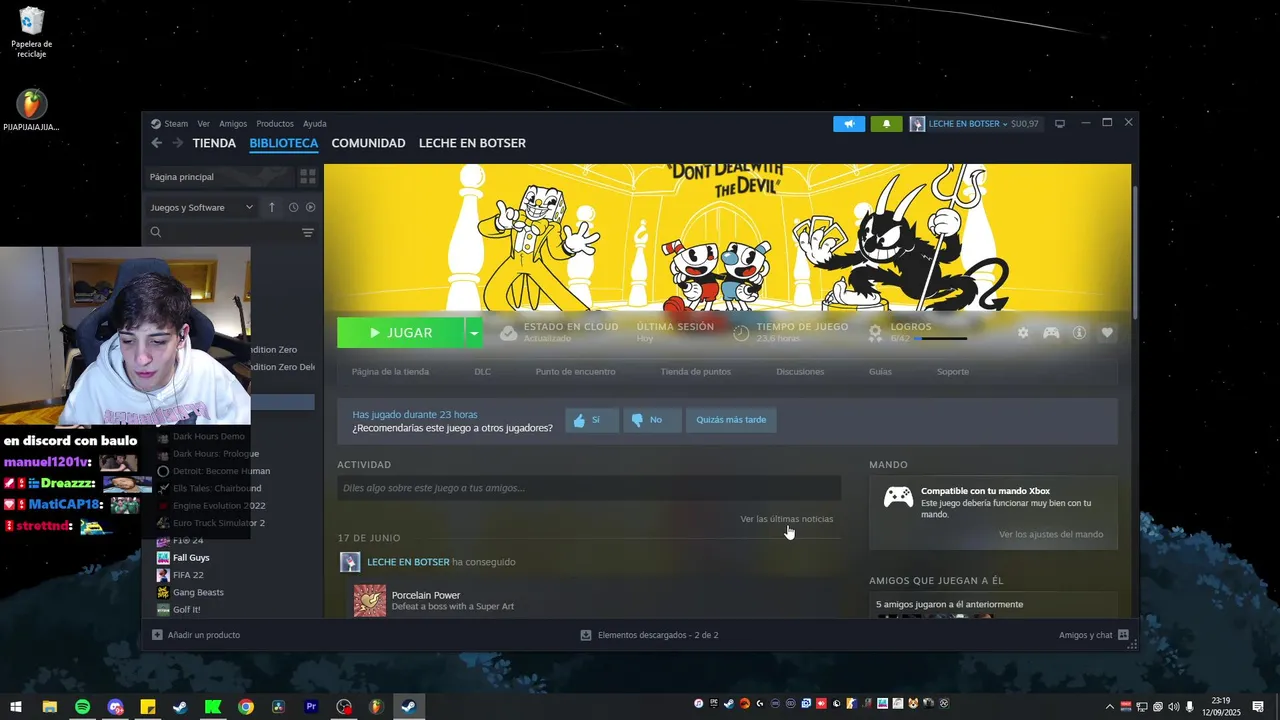Open Spotify from the taskbar

click(82, 707)
